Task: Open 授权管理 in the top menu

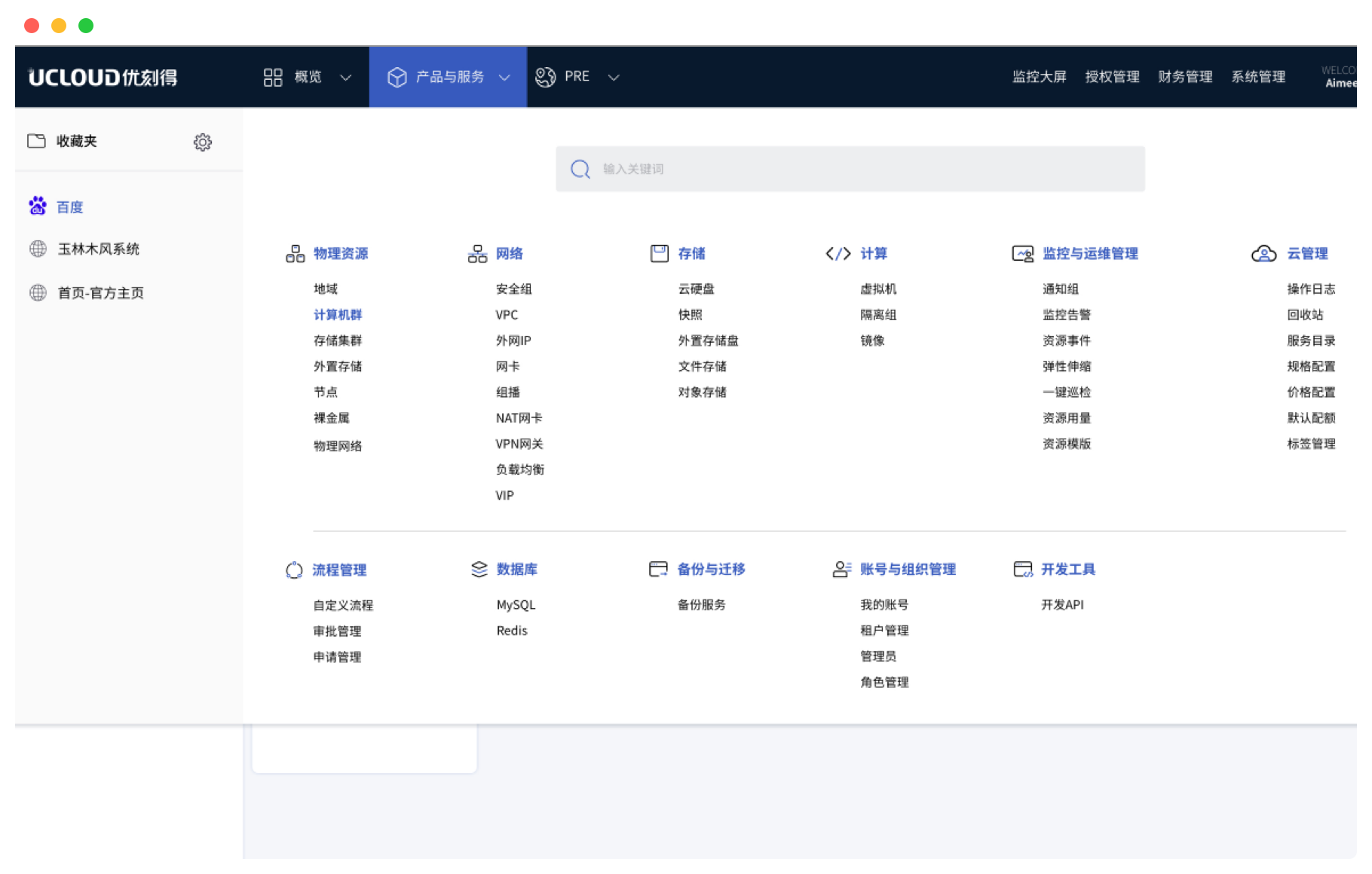Action: pos(1113,76)
